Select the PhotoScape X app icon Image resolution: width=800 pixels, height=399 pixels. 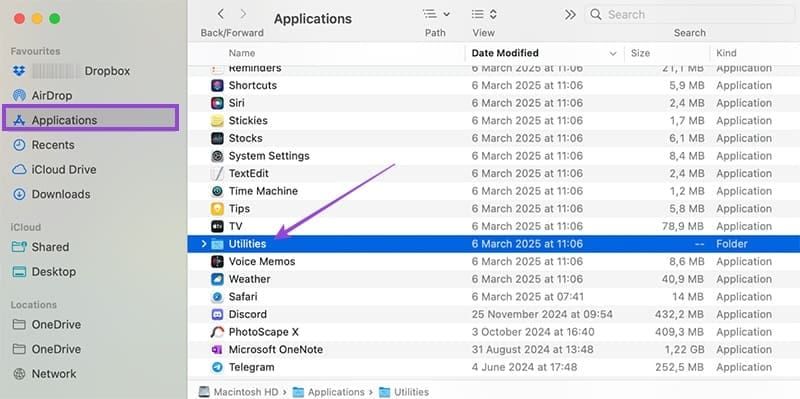(x=217, y=332)
